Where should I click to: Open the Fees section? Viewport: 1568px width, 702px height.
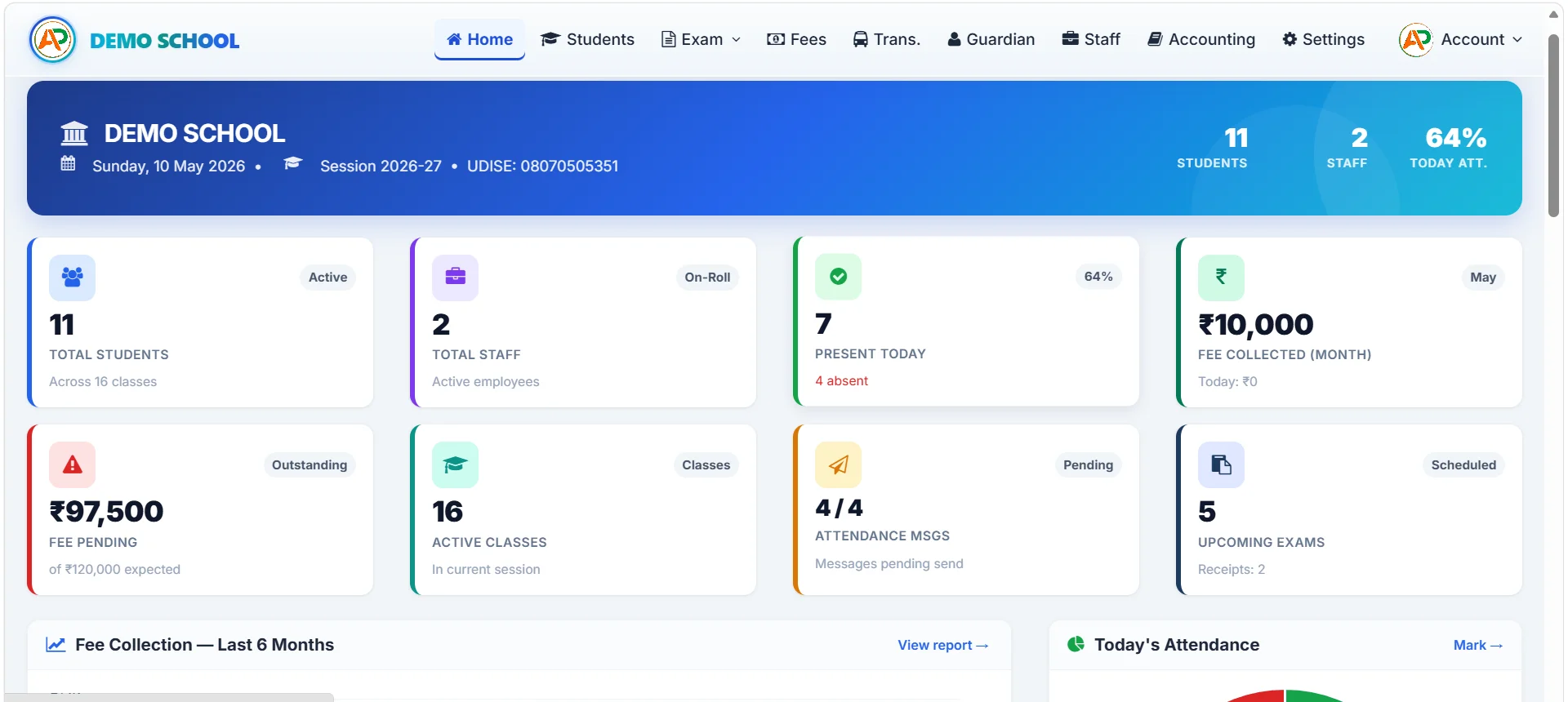click(x=796, y=39)
